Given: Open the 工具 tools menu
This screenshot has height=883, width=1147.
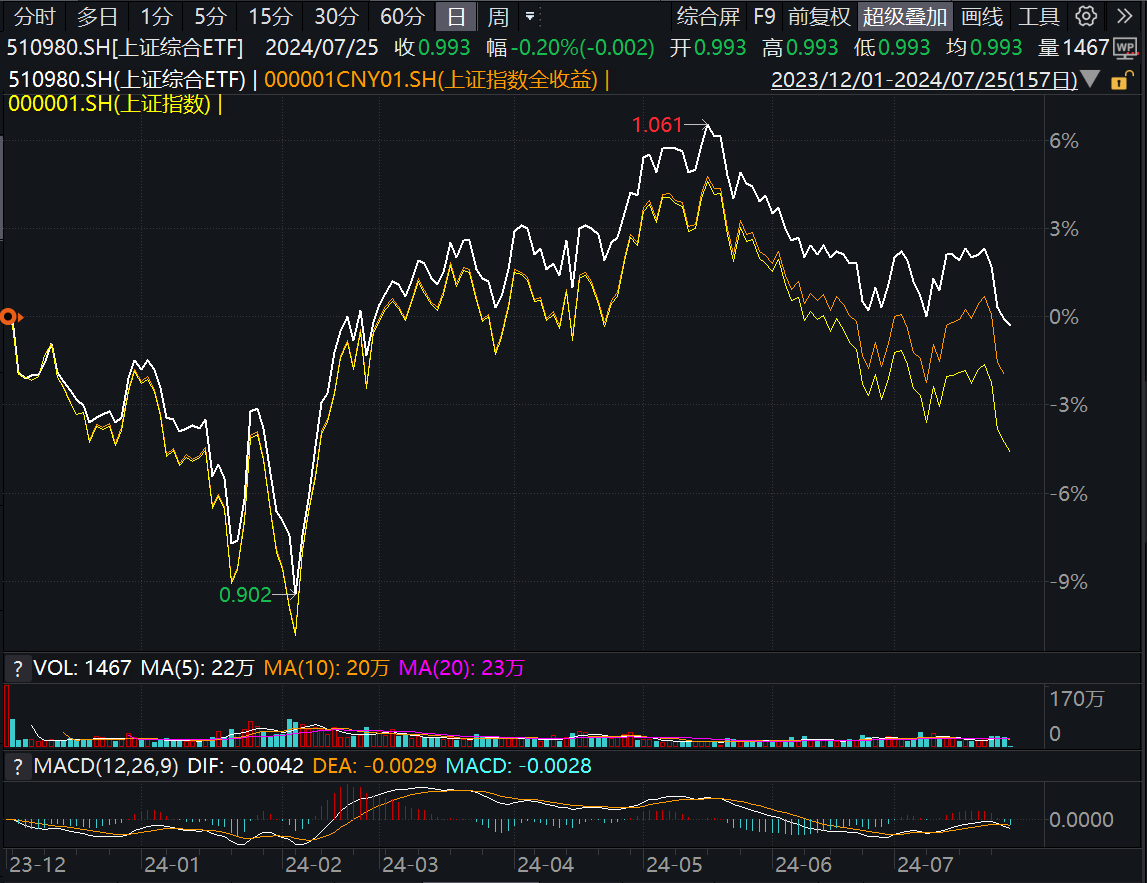Looking at the screenshot, I should coord(1039,17).
